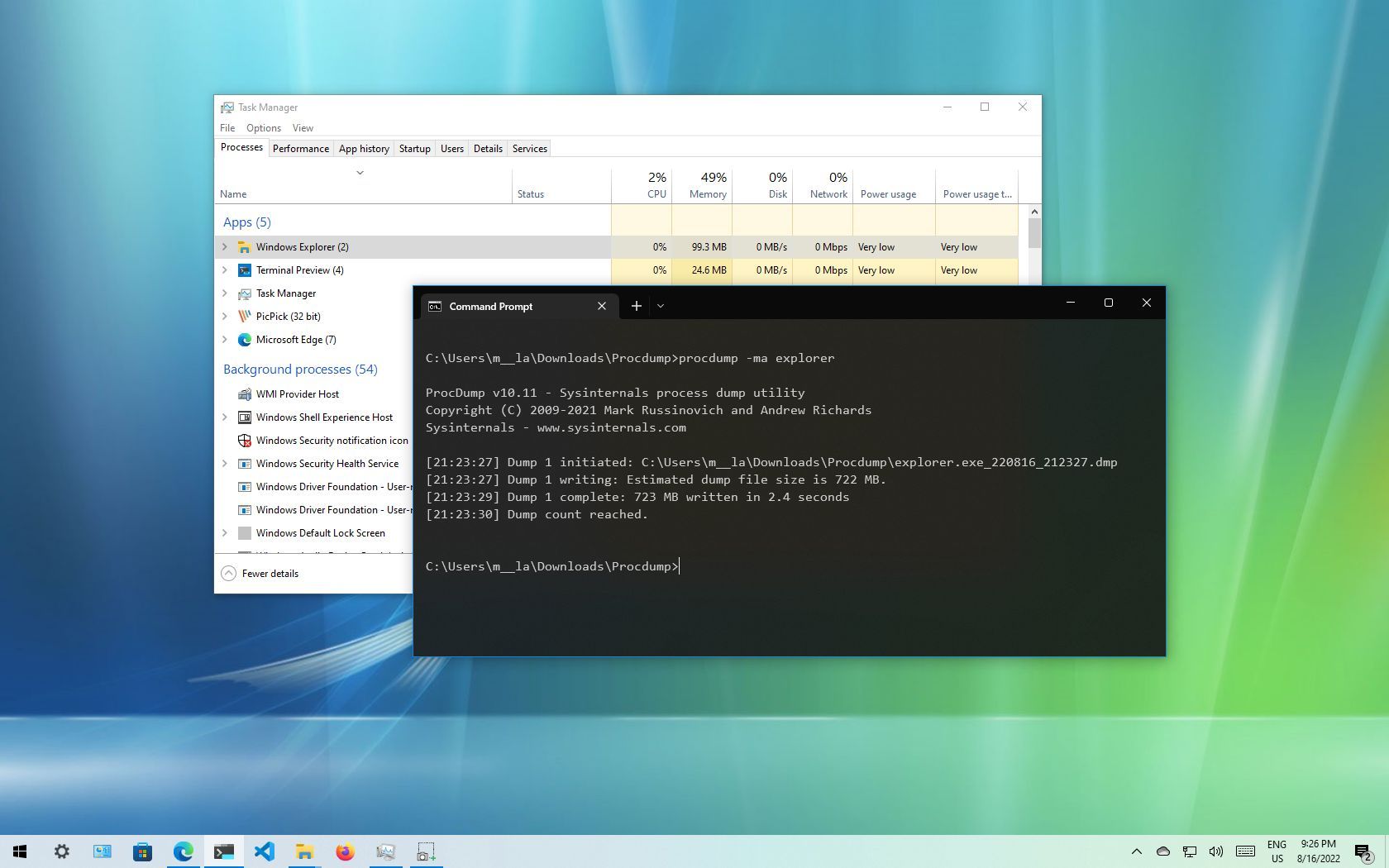Open Firefox from the taskbar
This screenshot has width=1389, height=868.
tap(345, 851)
